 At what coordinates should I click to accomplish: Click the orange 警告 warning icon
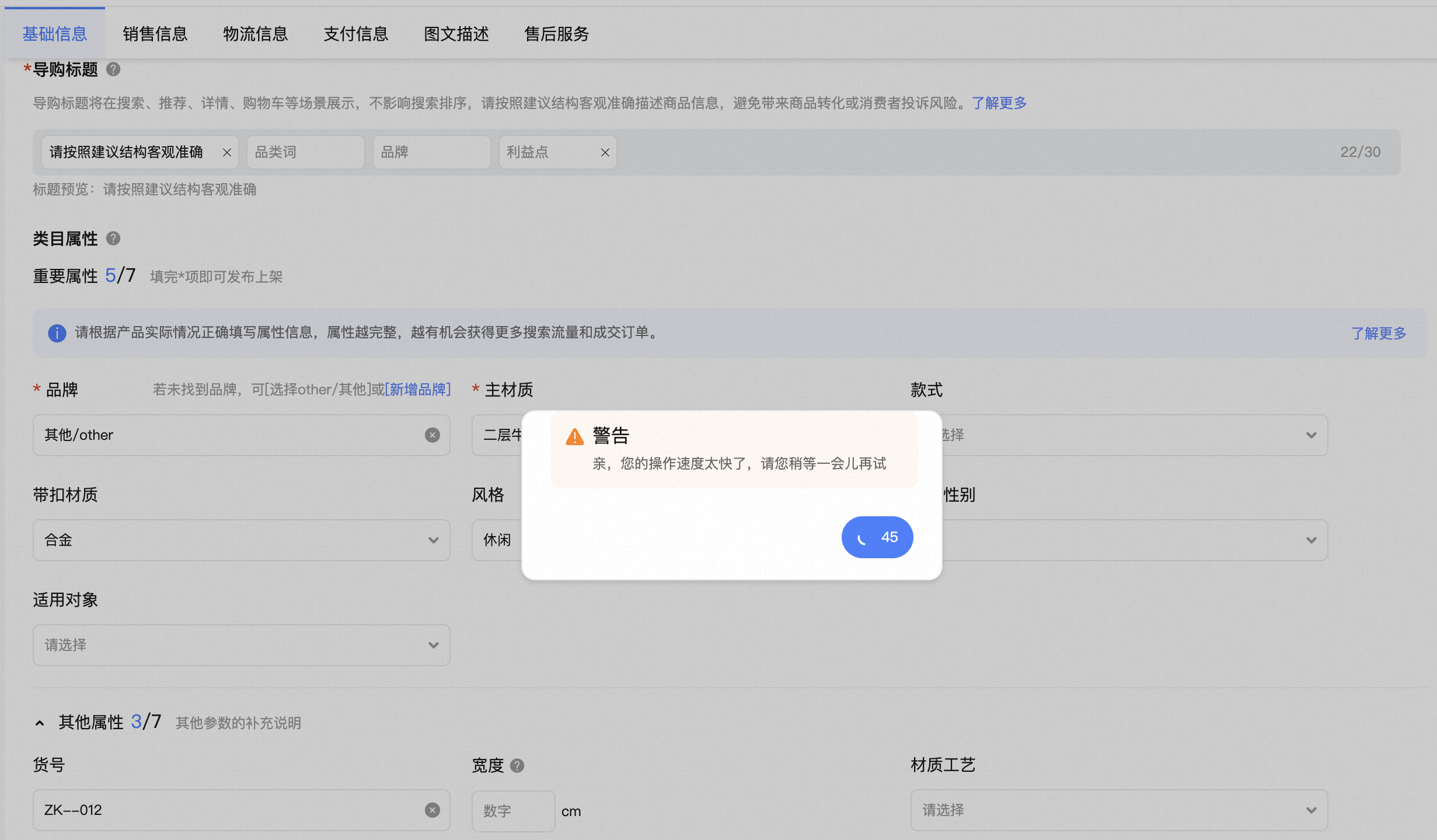click(575, 436)
